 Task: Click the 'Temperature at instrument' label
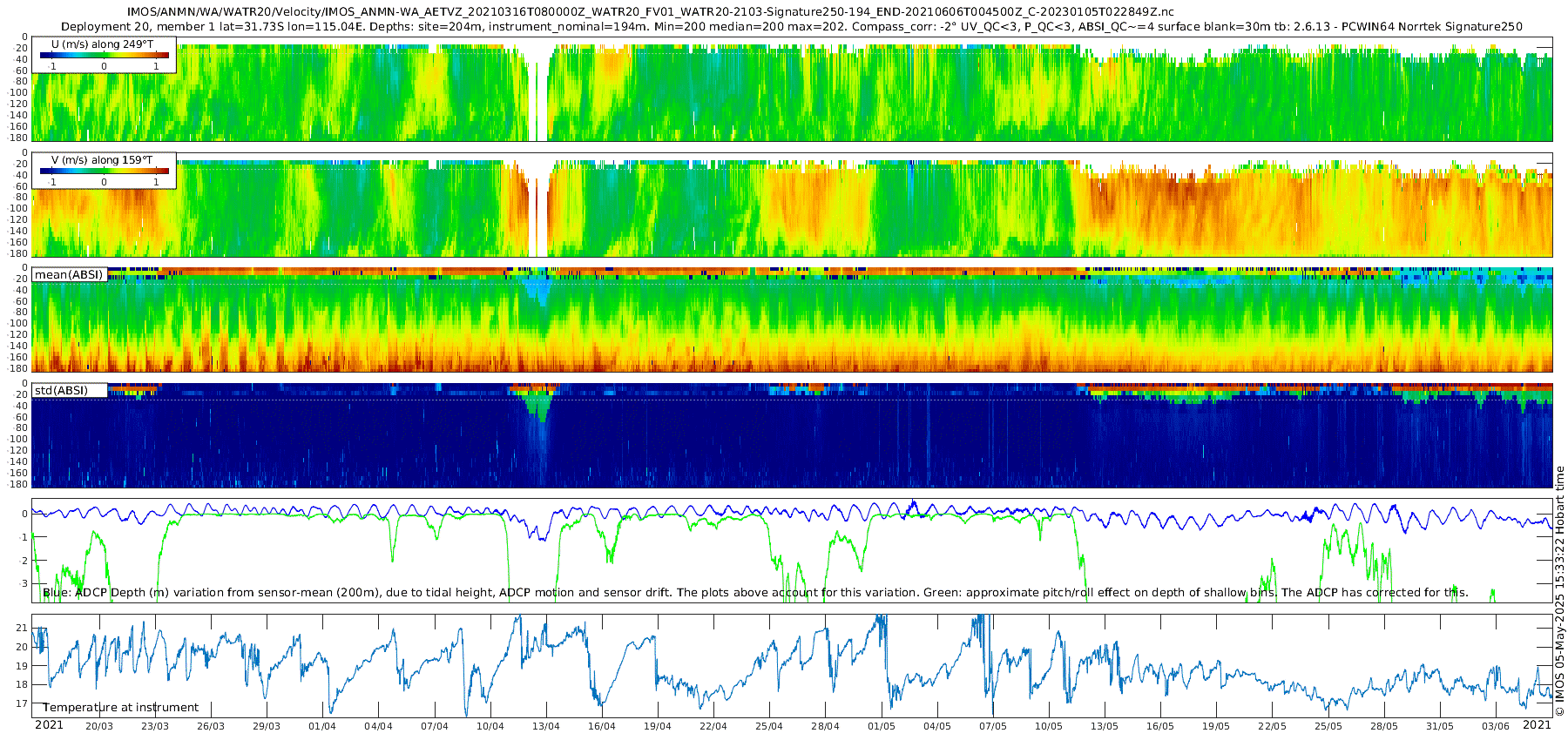[x=120, y=708]
